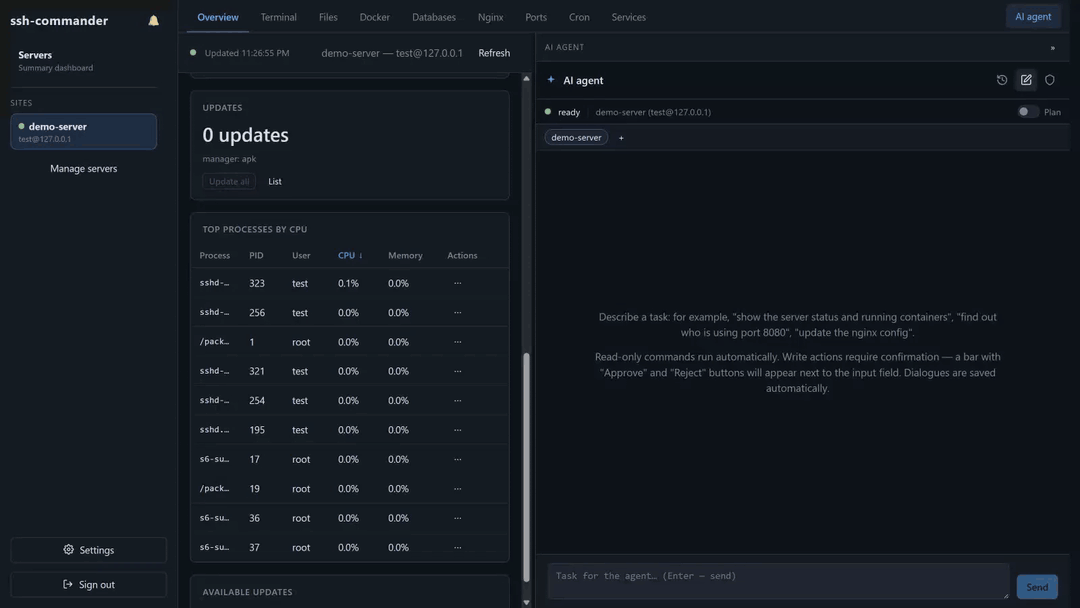Screen dimensions: 1080x608
Task: Sort processes by CPU column
Action: point(350,255)
